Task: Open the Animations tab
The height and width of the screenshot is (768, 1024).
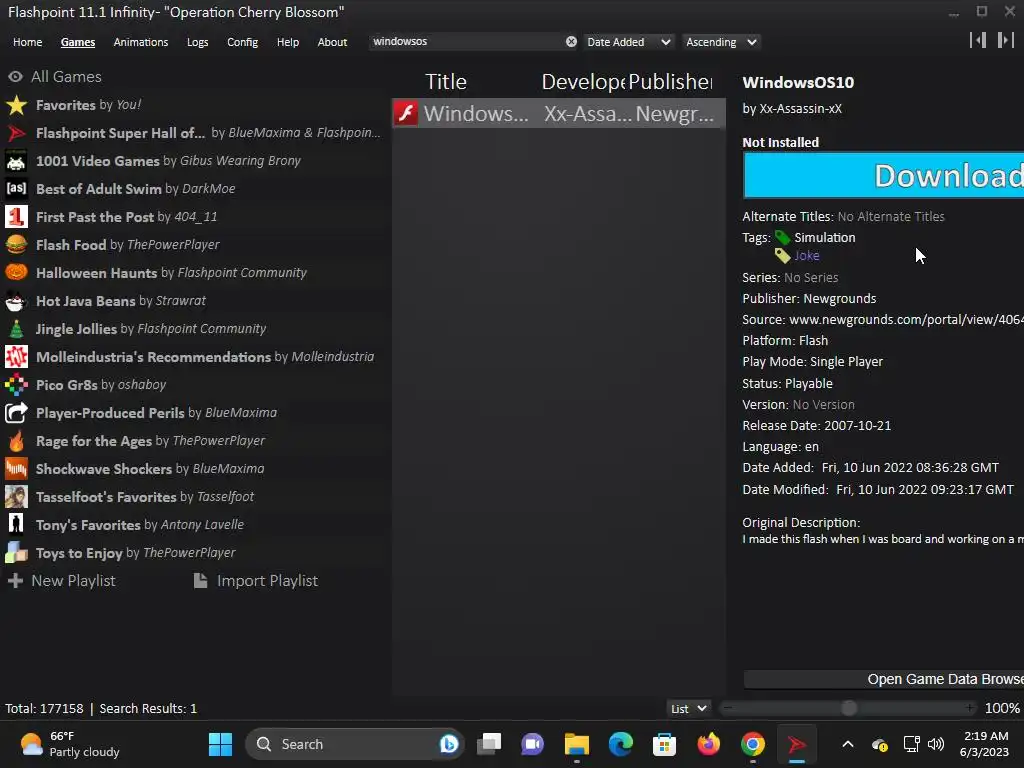Action: [x=140, y=42]
